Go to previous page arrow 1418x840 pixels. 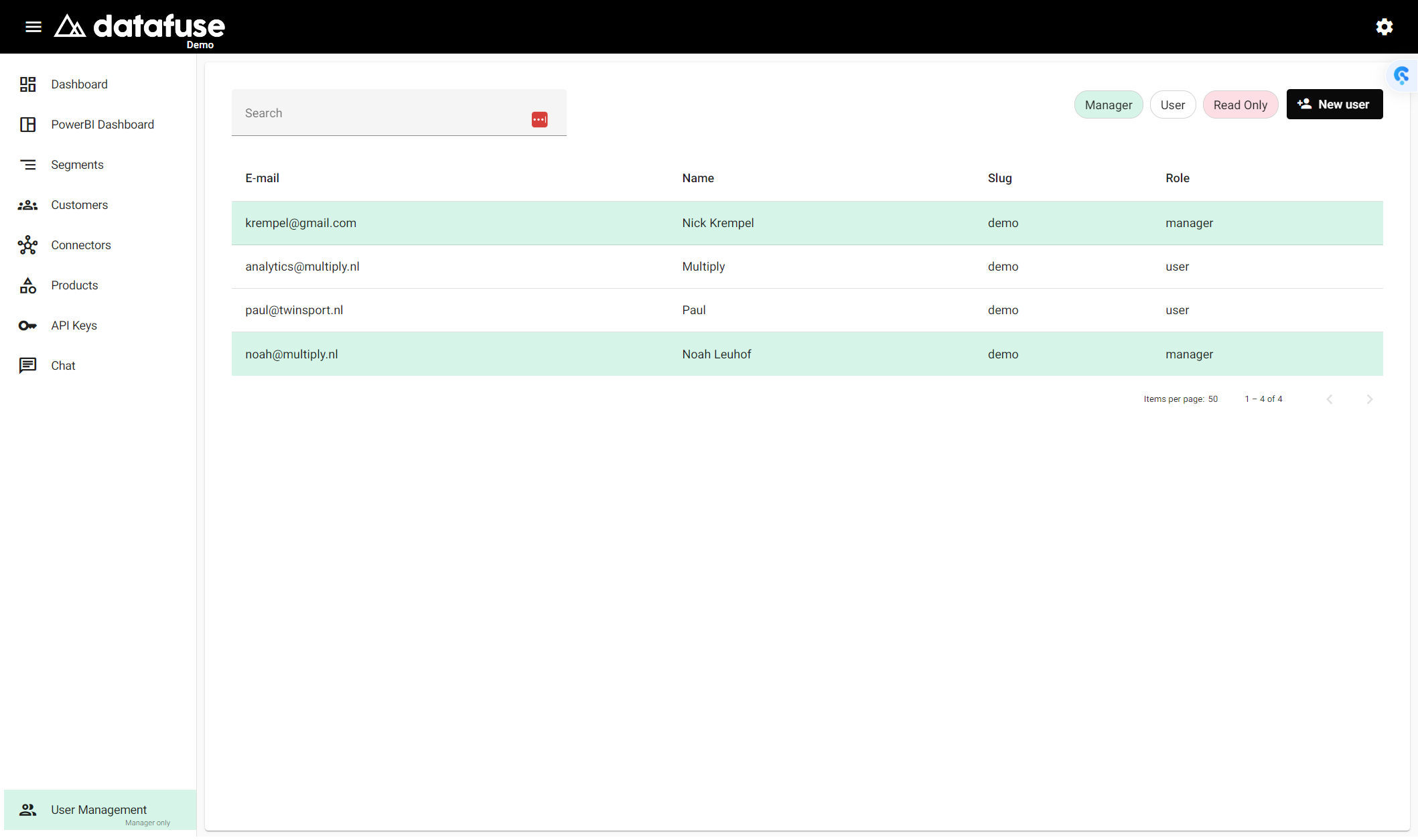(1330, 399)
